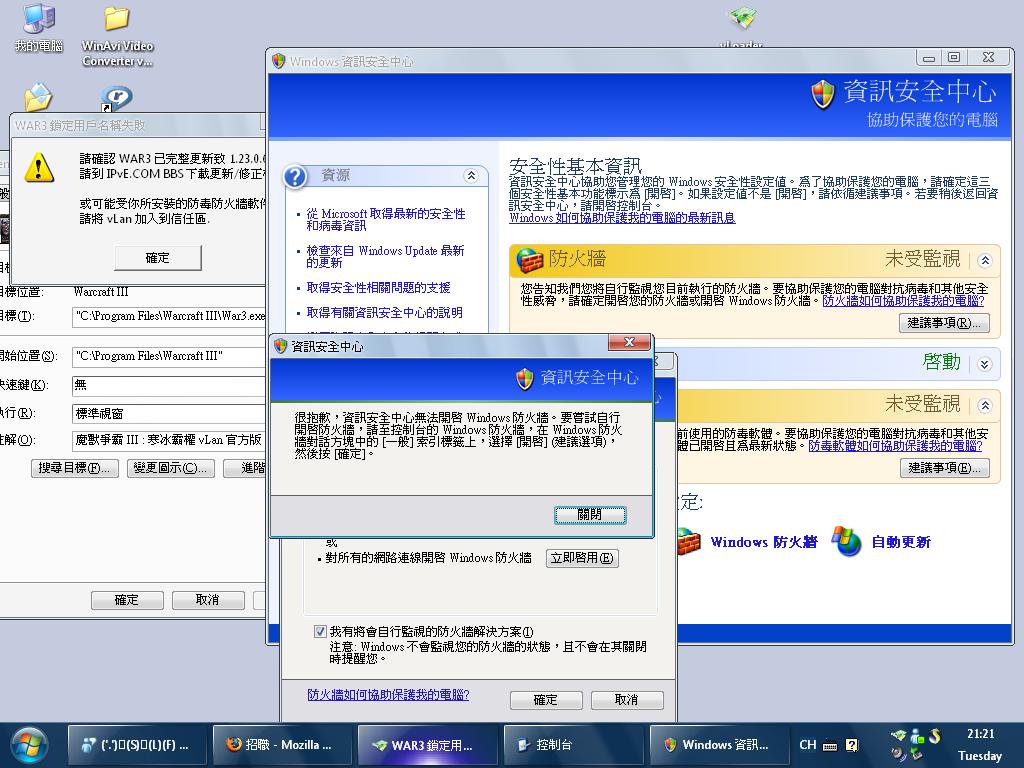
Task: Click the 註解 input field
Action: [x=169, y=440]
